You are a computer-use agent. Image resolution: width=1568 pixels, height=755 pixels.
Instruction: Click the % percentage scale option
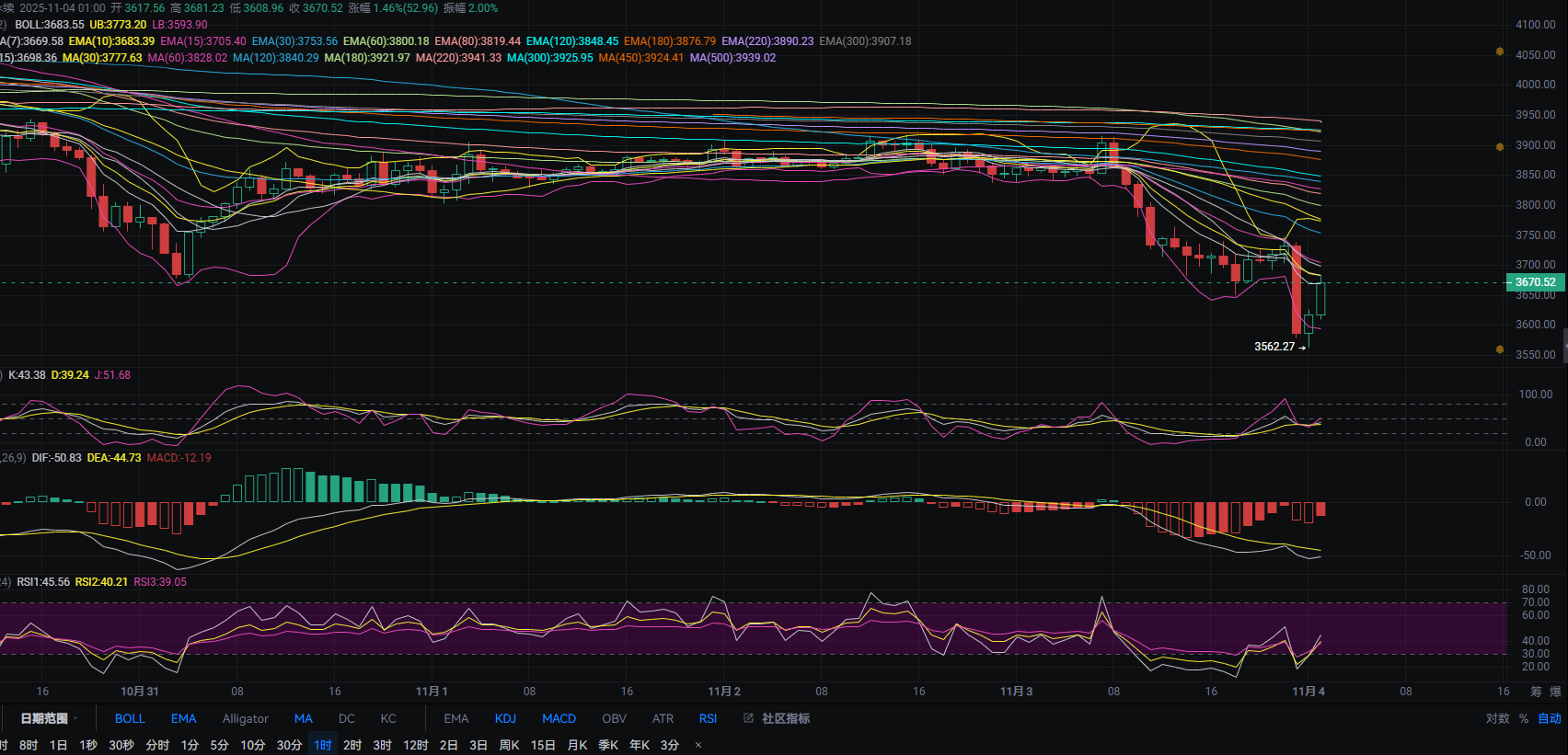point(1524,718)
